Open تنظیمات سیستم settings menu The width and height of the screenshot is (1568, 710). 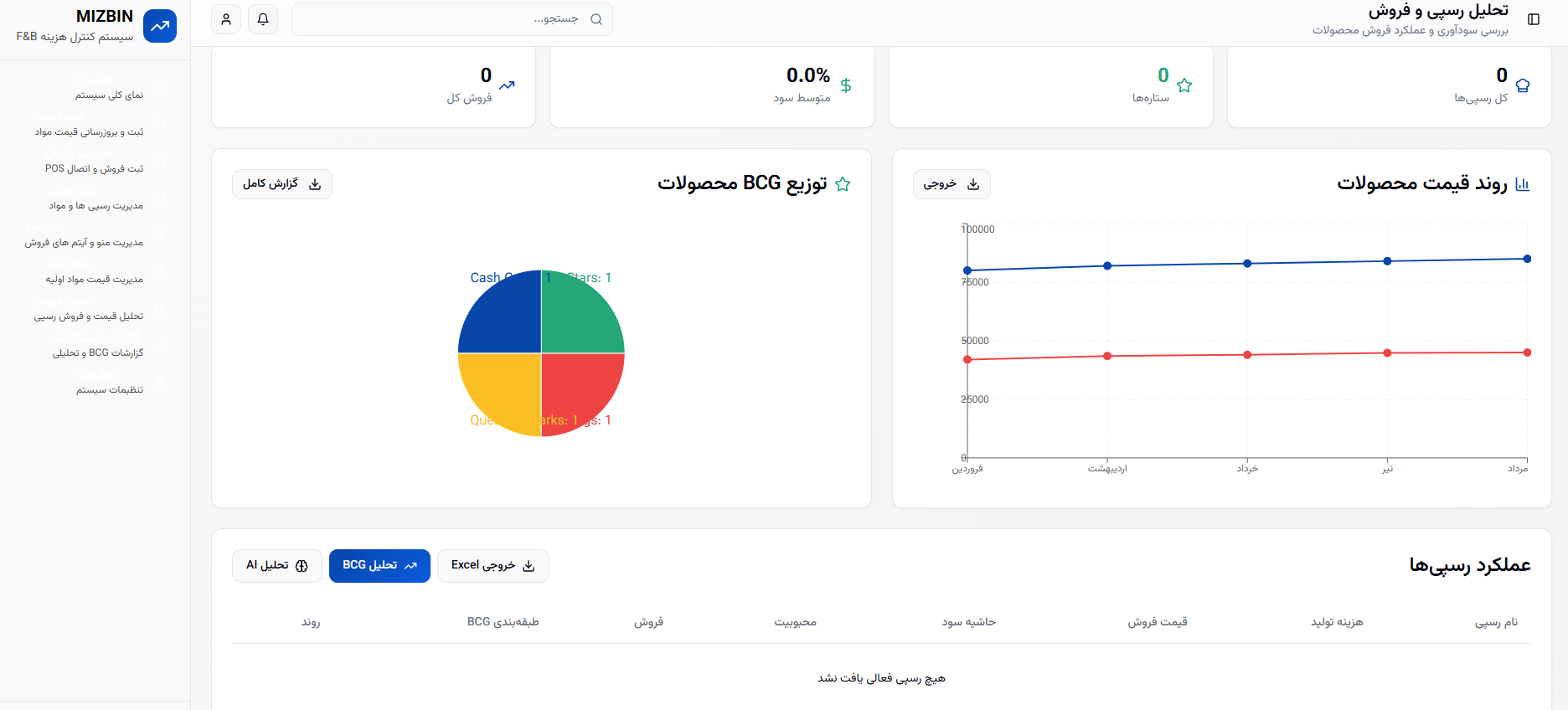click(x=110, y=390)
